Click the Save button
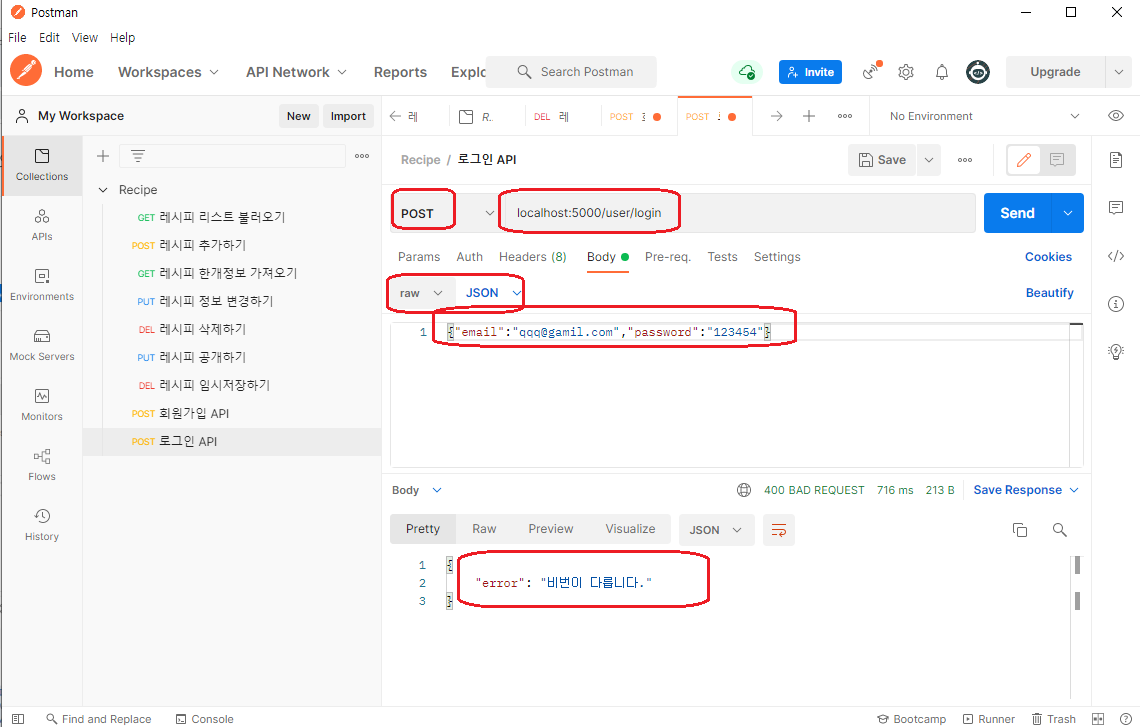The image size is (1140, 727). [x=883, y=160]
